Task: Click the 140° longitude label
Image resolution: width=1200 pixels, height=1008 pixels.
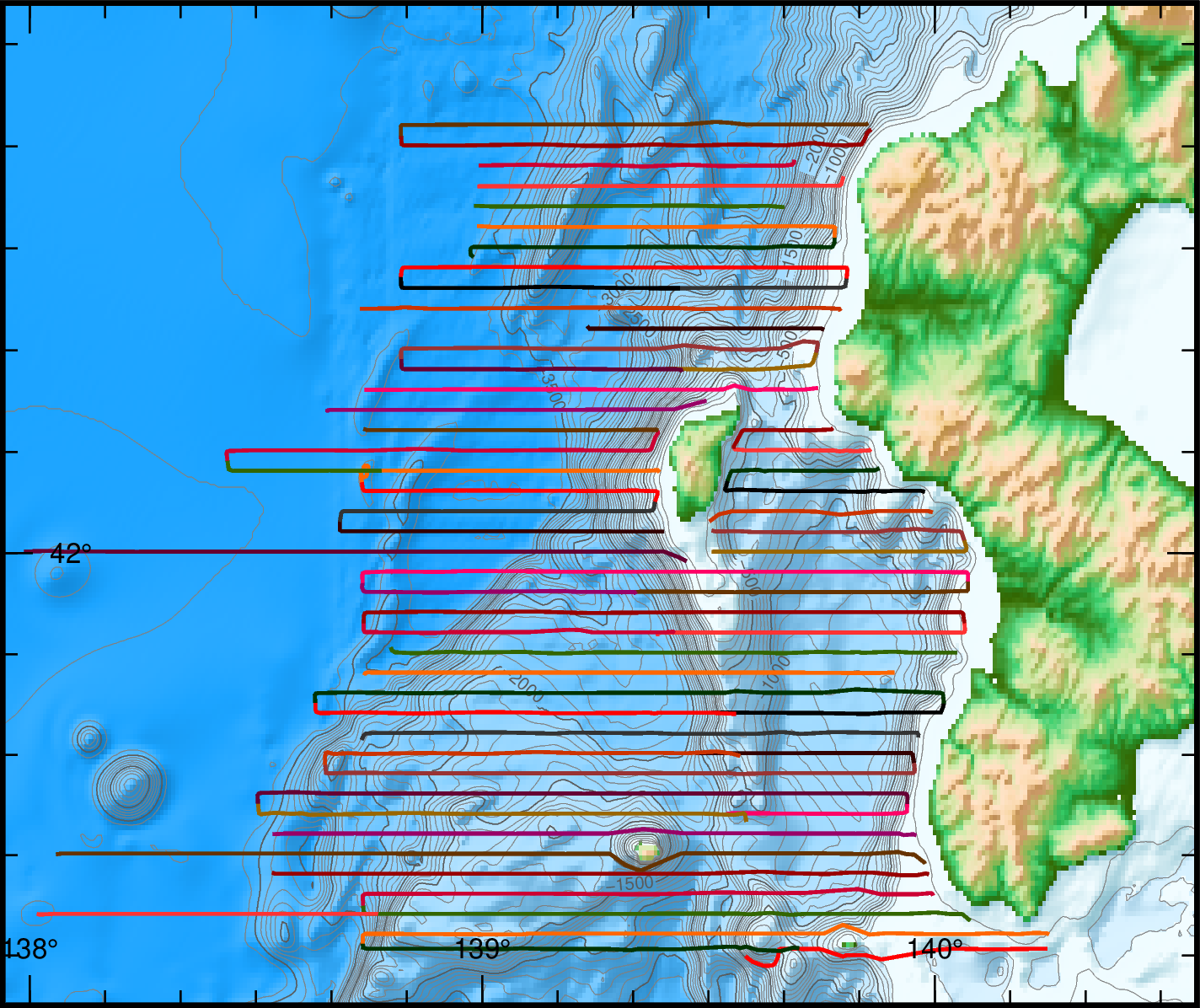Action: 934,950
